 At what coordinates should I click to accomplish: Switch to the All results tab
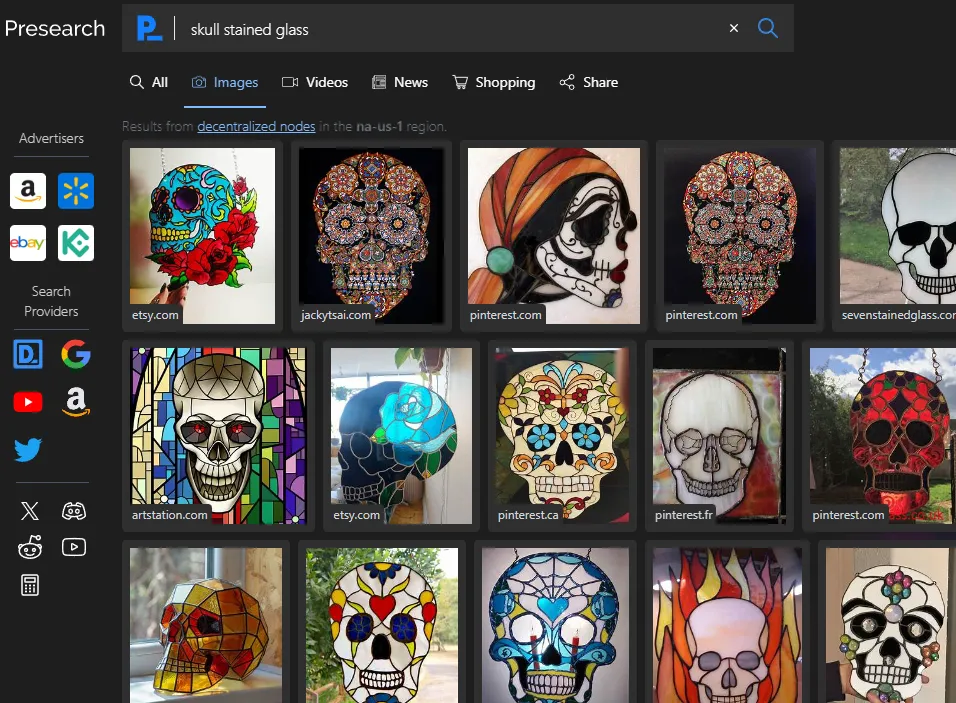(149, 82)
